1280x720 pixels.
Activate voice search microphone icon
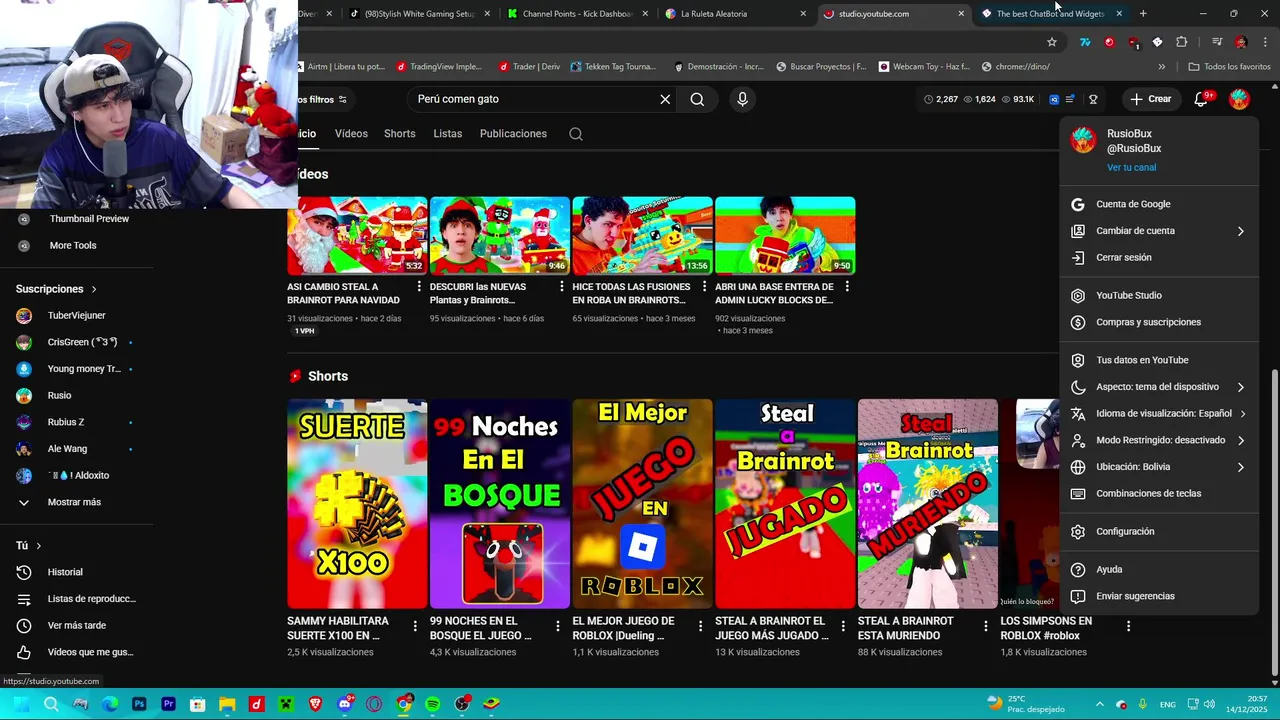[742, 99]
